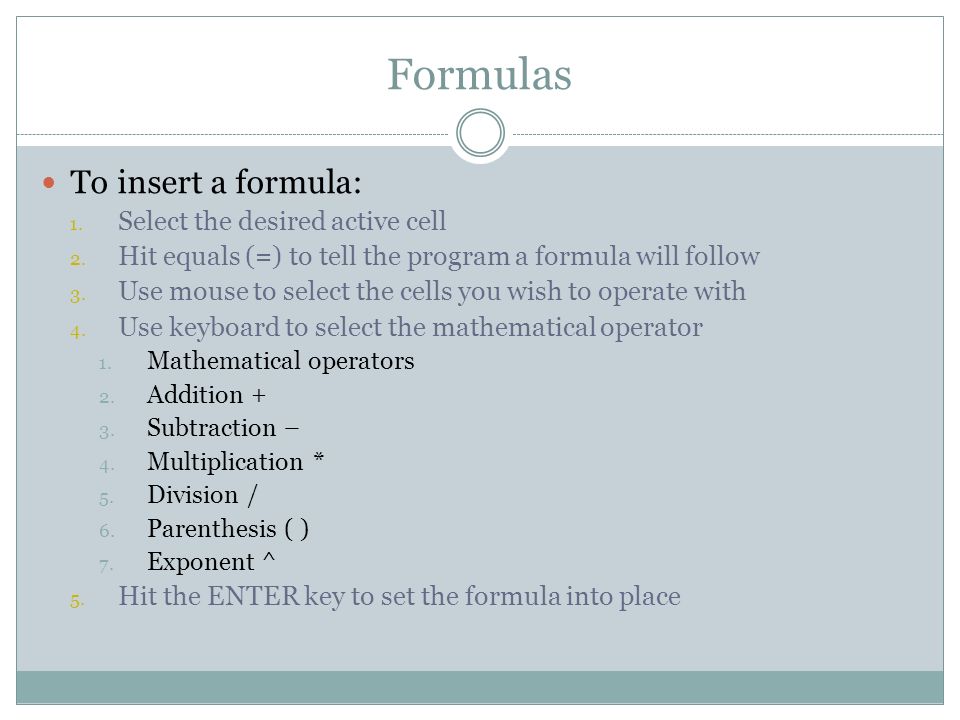Click the Formulas slide title
960x720 pixels.
click(479, 75)
